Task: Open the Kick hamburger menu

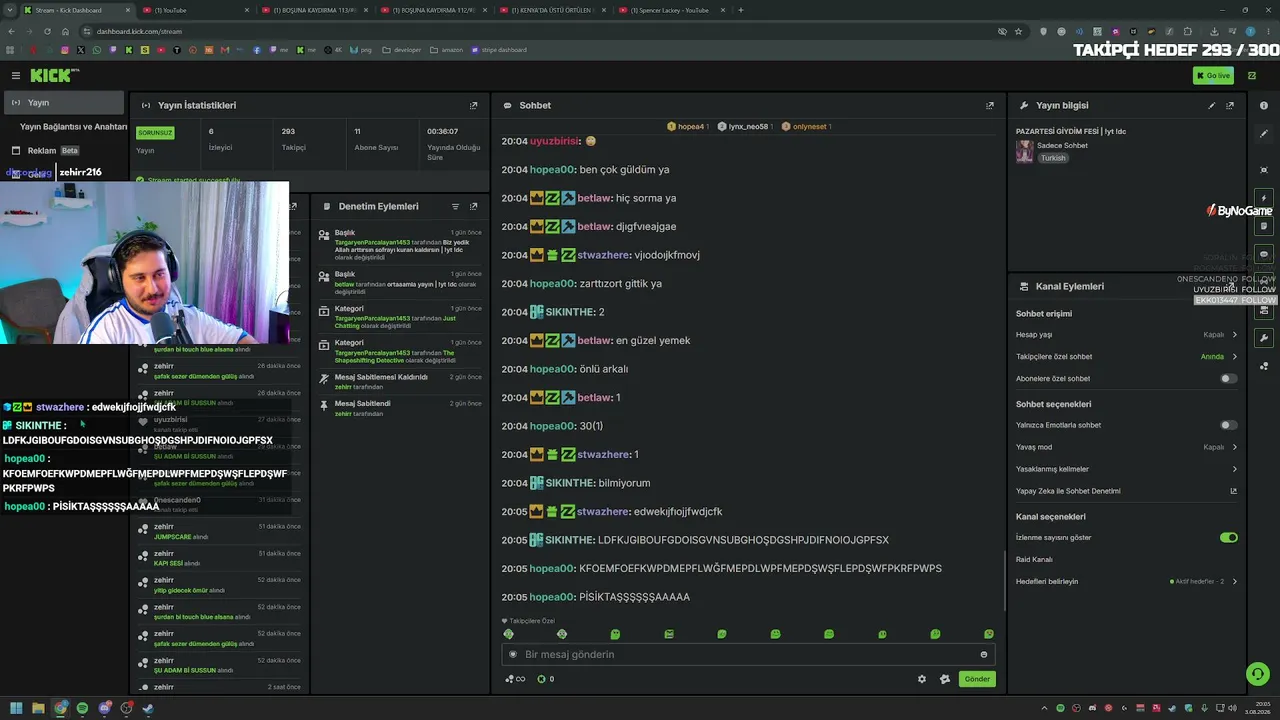Action: point(16,76)
